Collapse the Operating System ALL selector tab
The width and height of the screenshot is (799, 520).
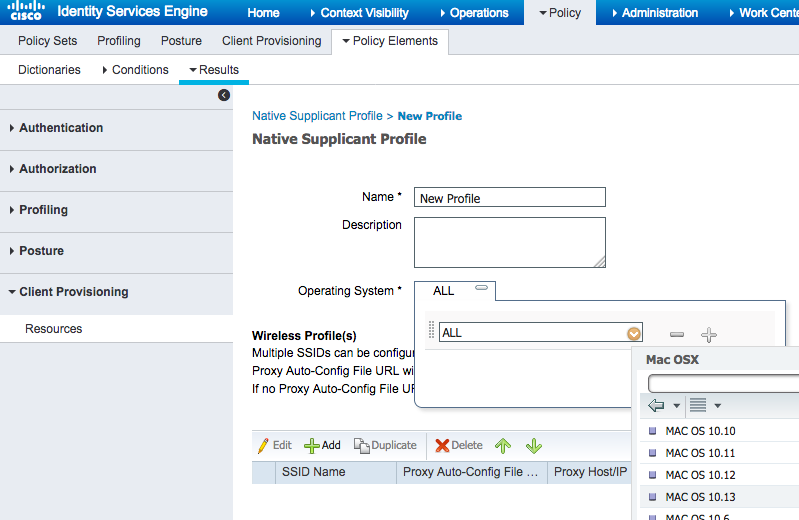(481, 288)
